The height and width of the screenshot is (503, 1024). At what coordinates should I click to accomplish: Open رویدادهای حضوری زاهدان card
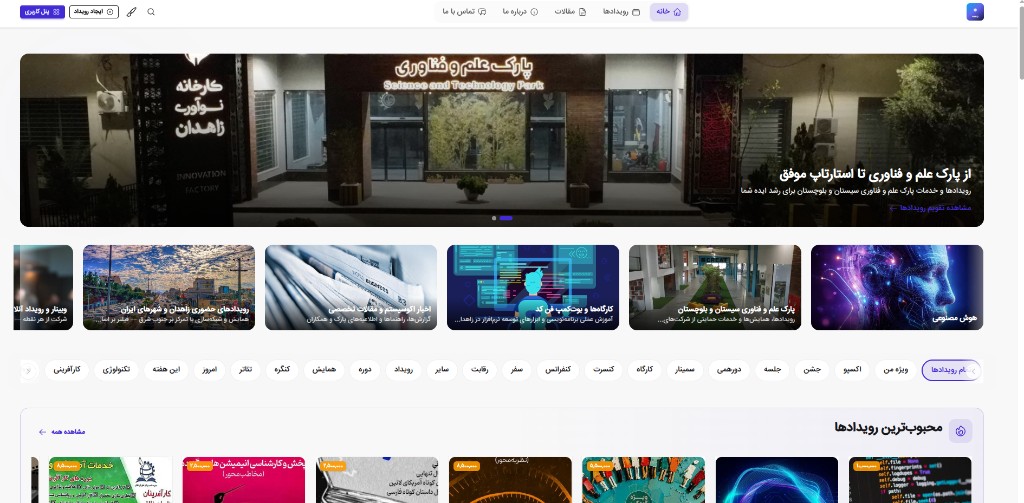tap(169, 287)
